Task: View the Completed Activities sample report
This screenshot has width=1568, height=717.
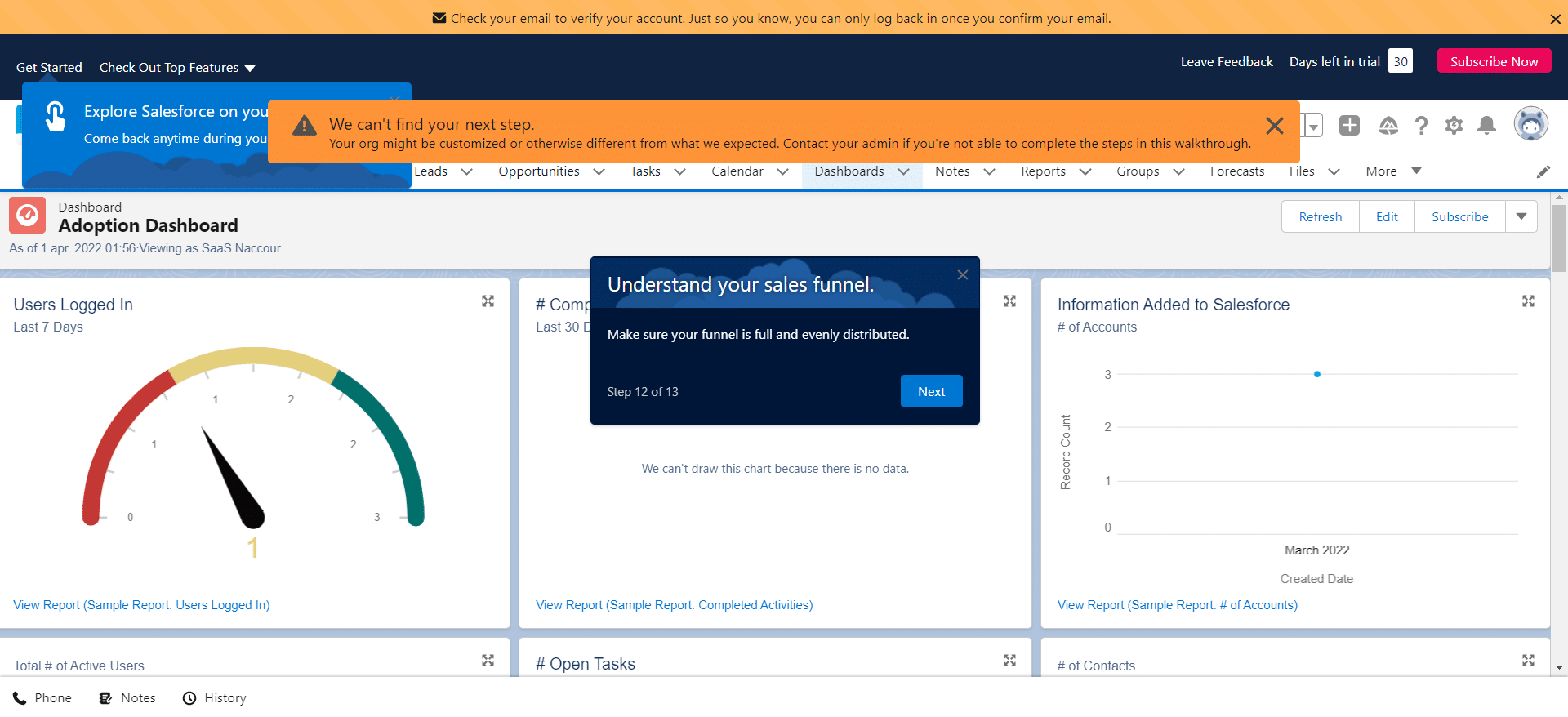Action: click(x=674, y=605)
